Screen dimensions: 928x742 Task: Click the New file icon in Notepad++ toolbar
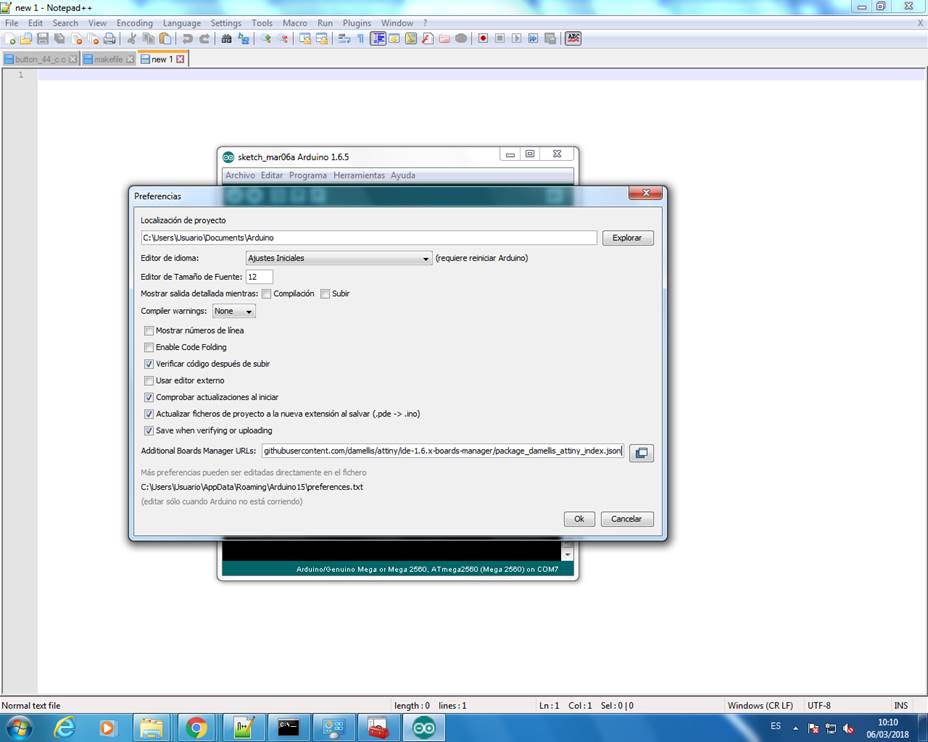click(10, 39)
